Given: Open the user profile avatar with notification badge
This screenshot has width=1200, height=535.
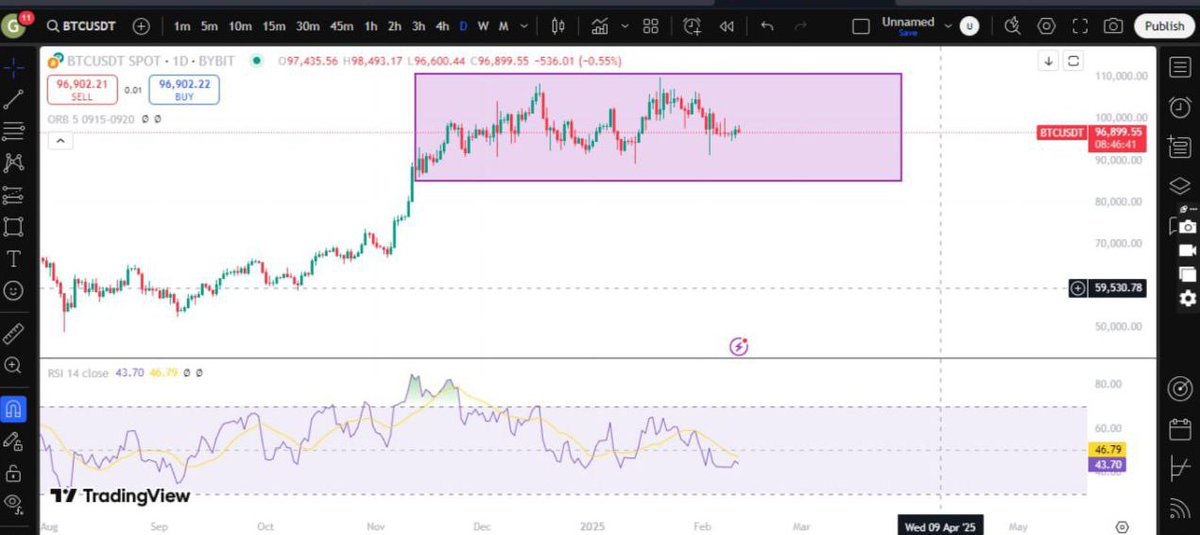Looking at the screenshot, I should click(17, 26).
